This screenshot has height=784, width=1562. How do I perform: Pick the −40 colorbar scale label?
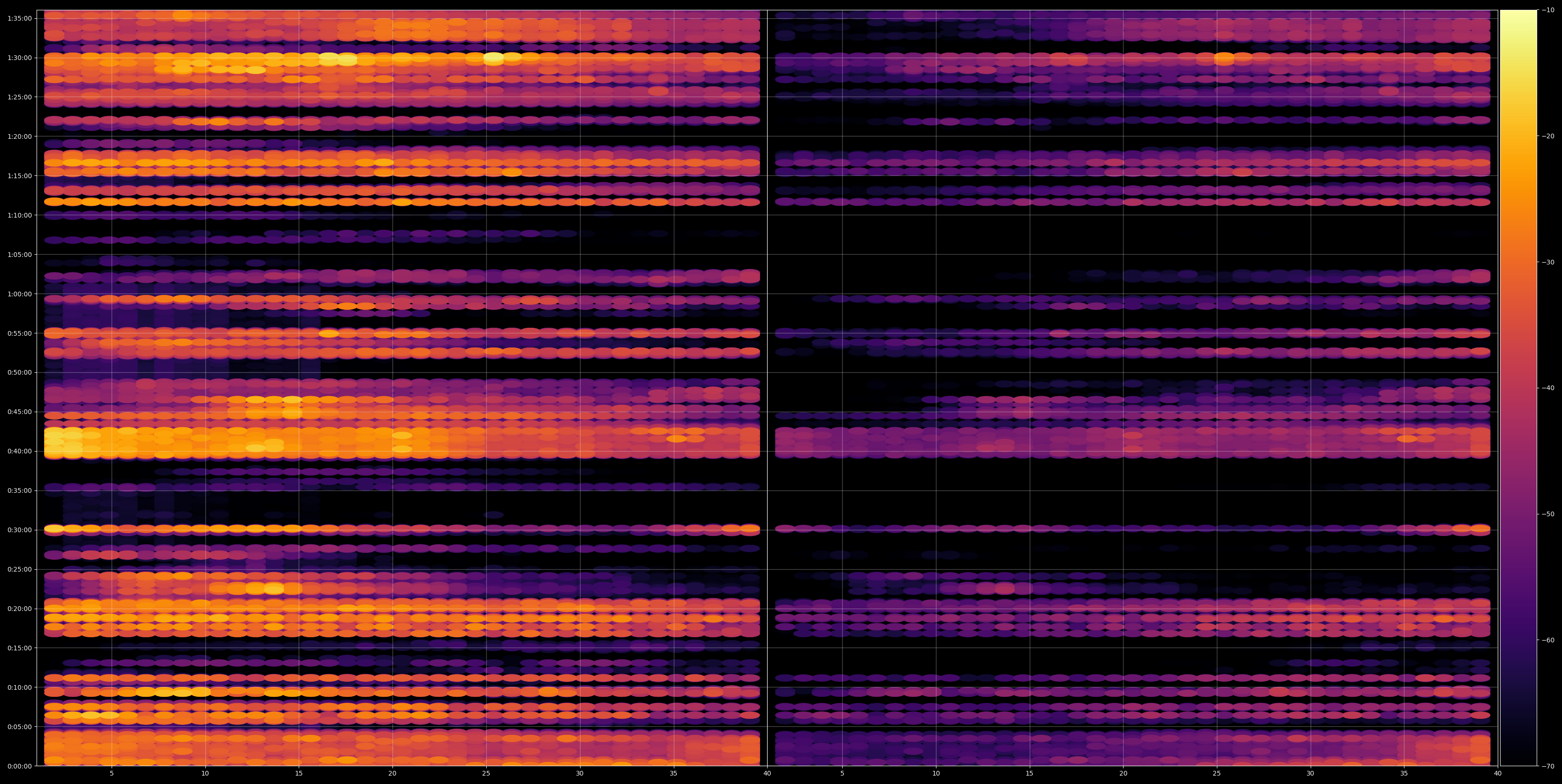click(x=1548, y=388)
